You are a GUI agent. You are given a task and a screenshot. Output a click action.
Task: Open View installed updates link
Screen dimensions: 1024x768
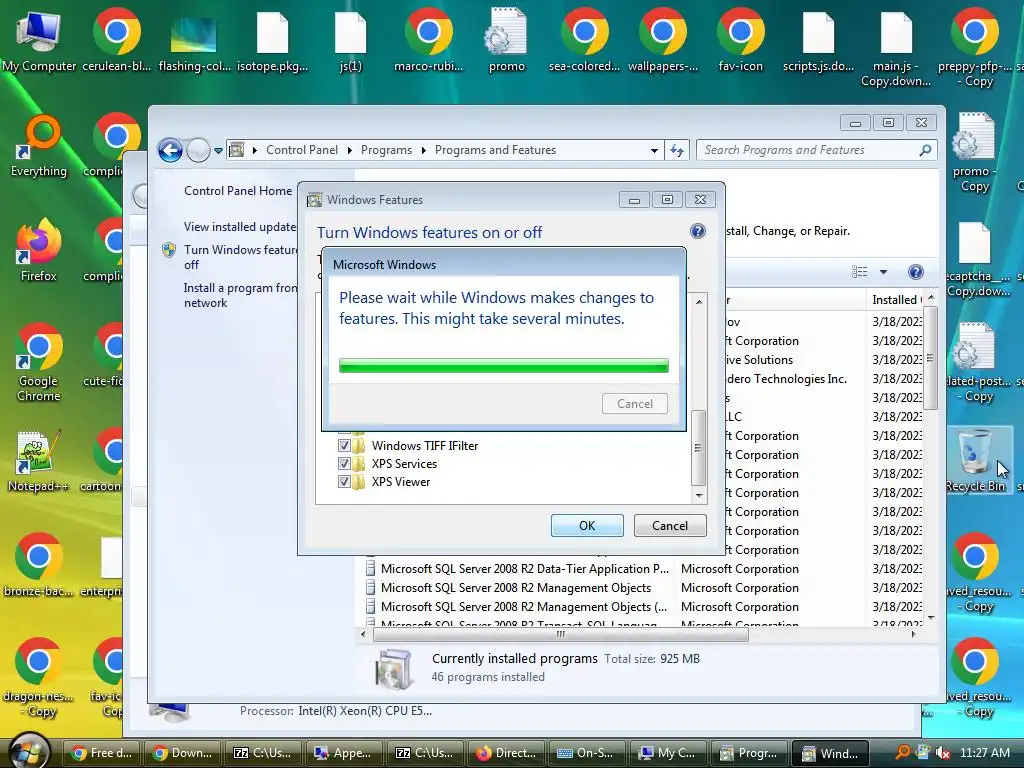(240, 227)
